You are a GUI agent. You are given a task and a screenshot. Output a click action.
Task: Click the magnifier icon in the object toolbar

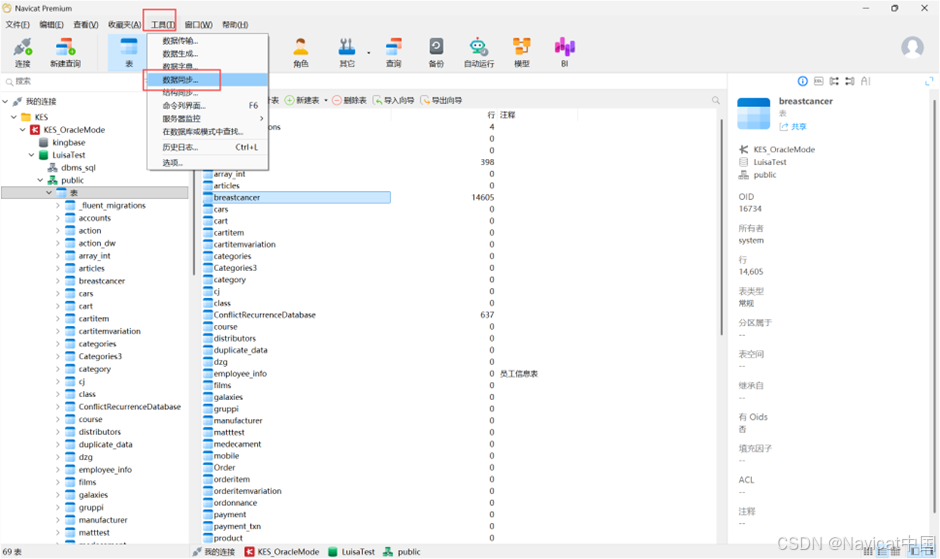715,100
